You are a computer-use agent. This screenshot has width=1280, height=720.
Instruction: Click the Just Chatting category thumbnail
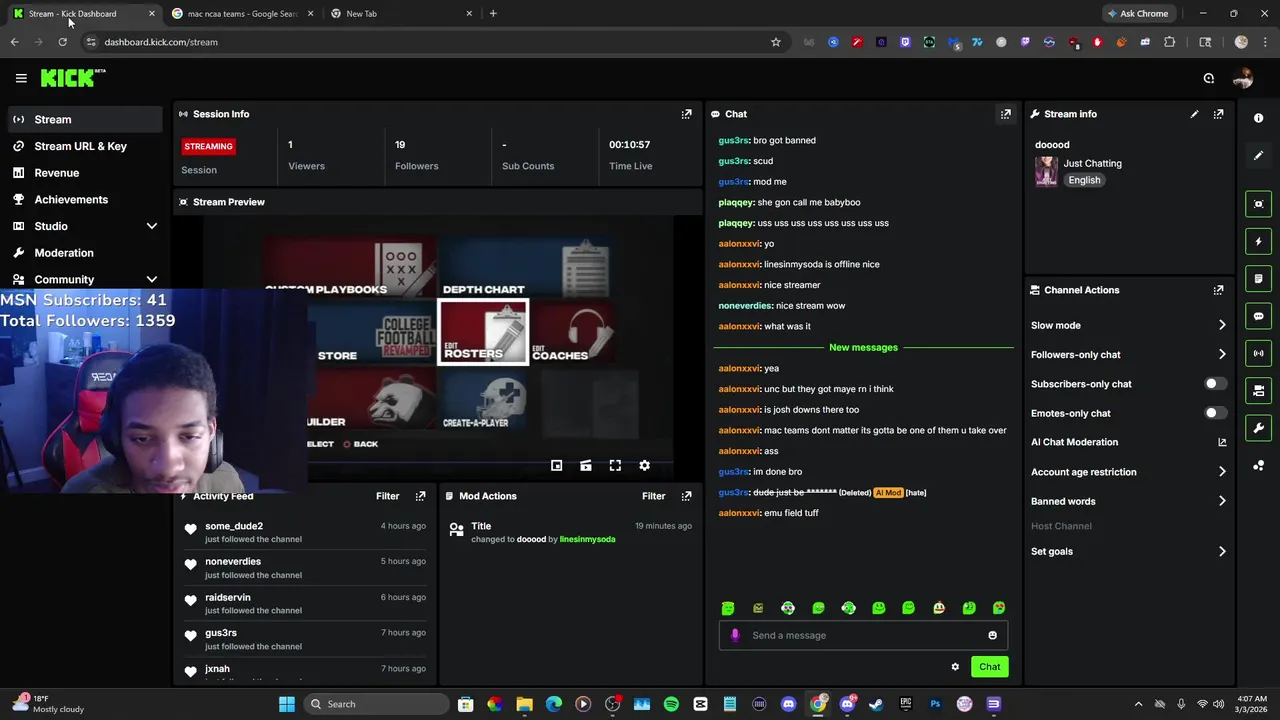(x=1046, y=172)
